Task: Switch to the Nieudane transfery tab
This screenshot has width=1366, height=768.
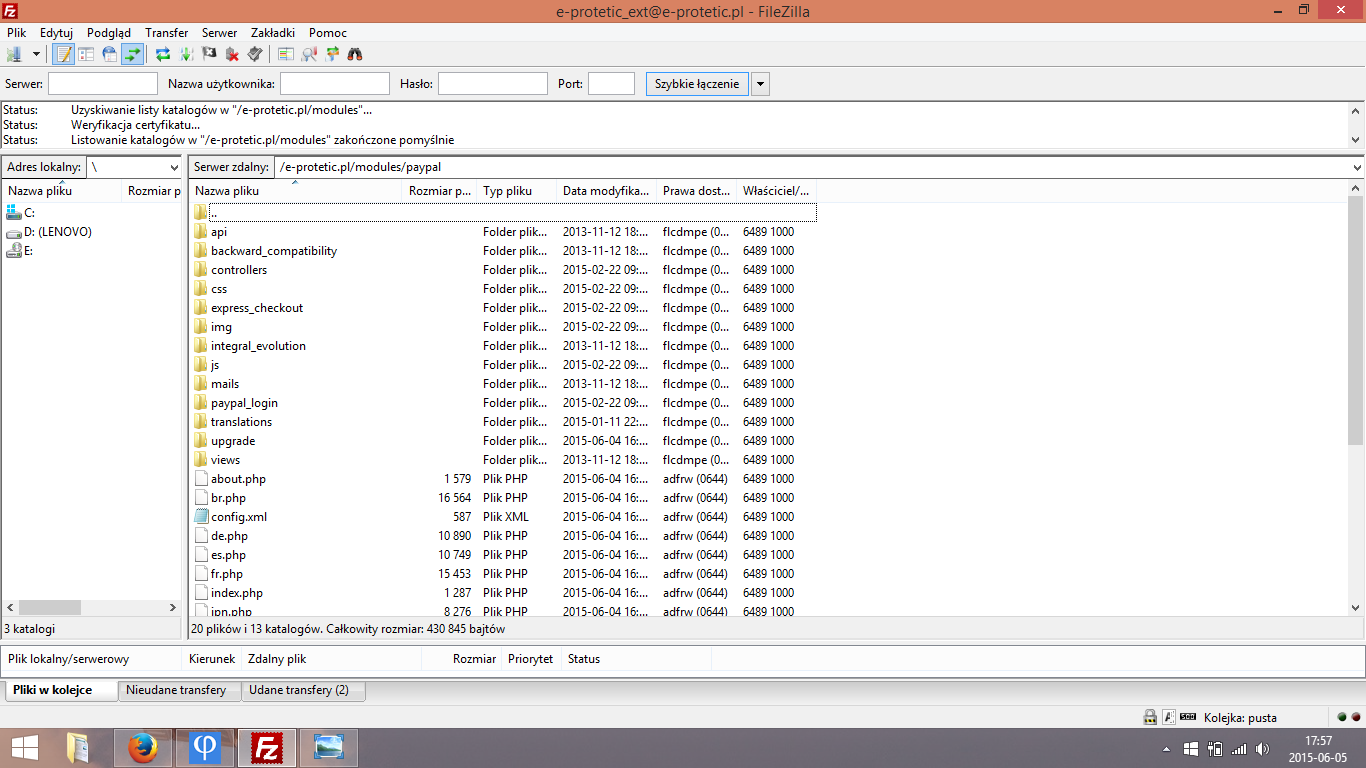Action: tap(179, 690)
